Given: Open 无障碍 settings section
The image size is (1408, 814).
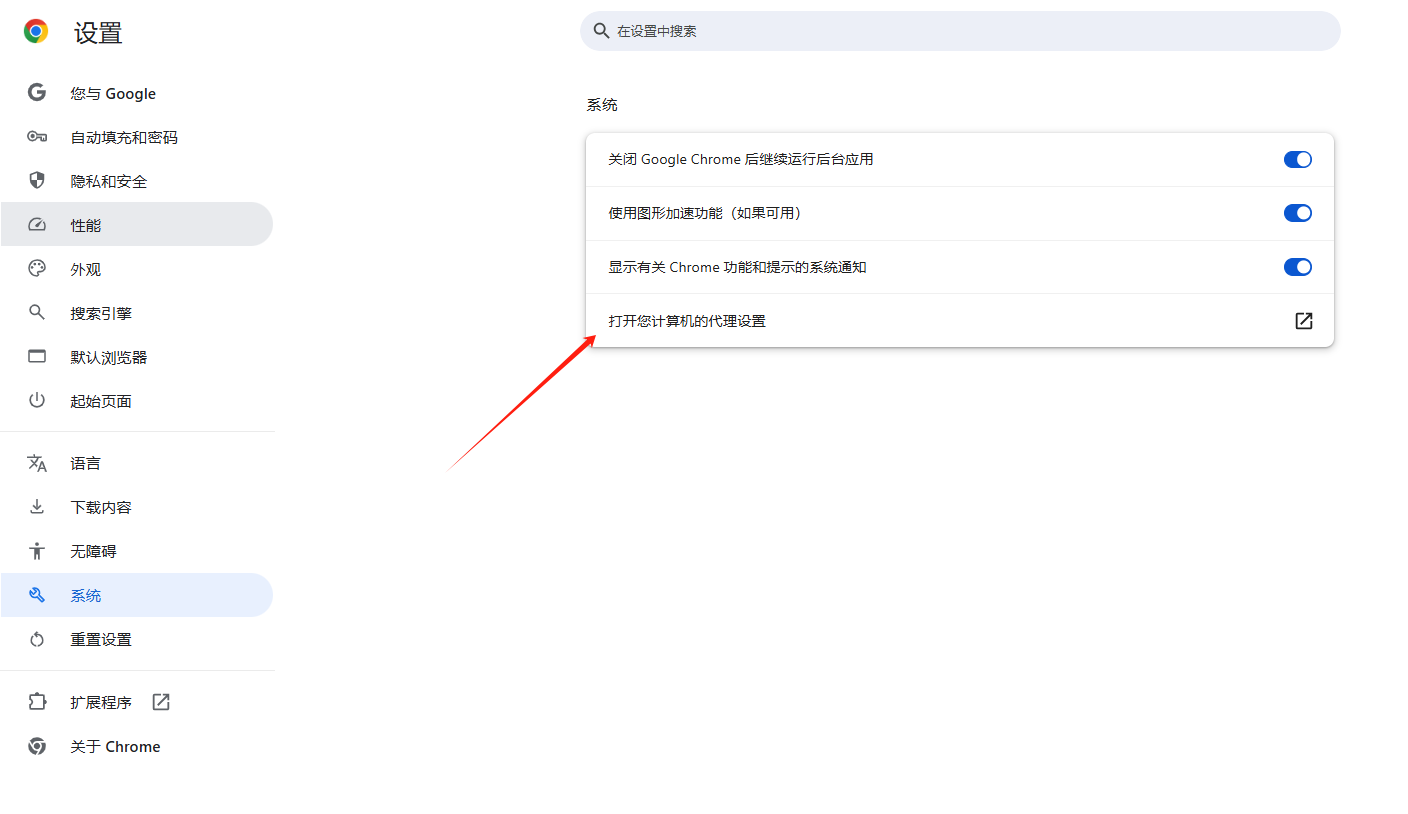Looking at the screenshot, I should (136, 551).
